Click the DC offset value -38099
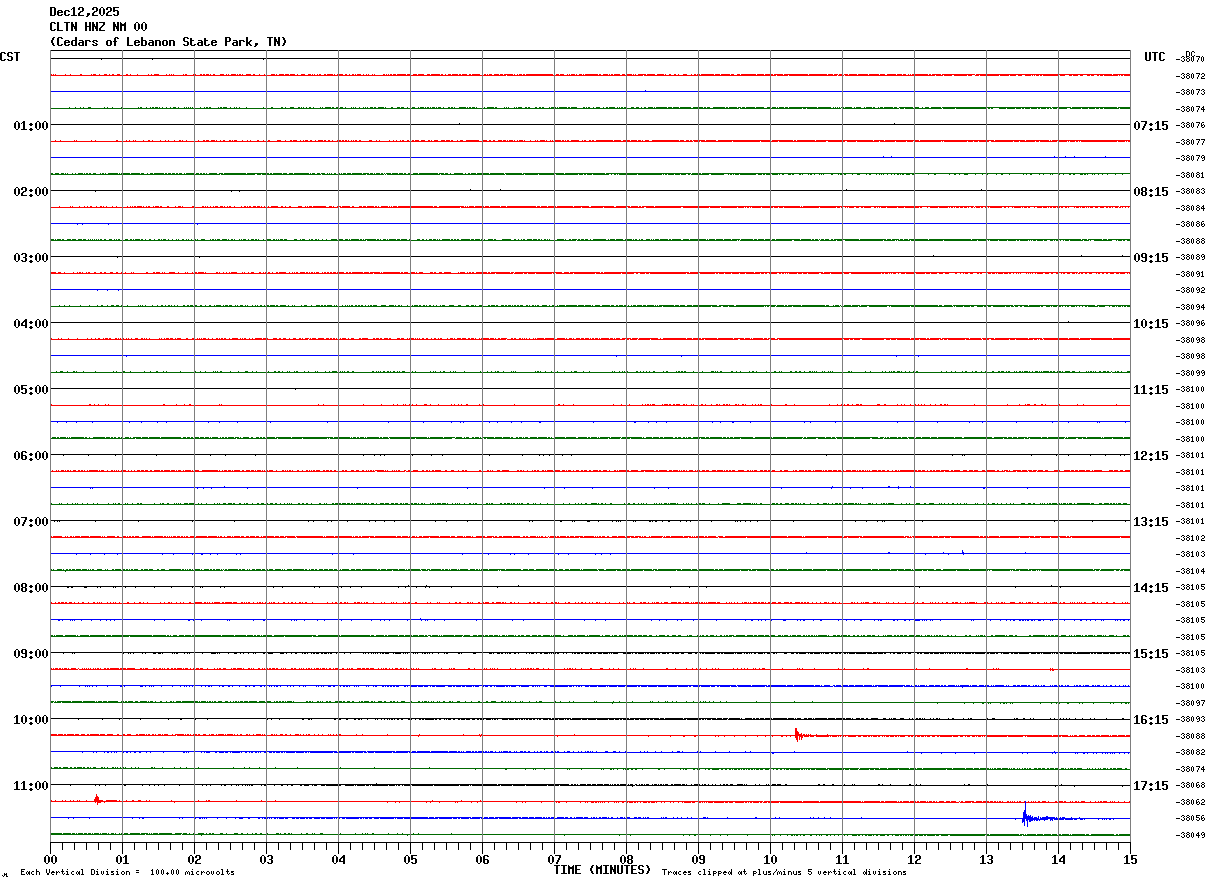Screen dimensions: 1210x886 pyautogui.click(x=1191, y=373)
